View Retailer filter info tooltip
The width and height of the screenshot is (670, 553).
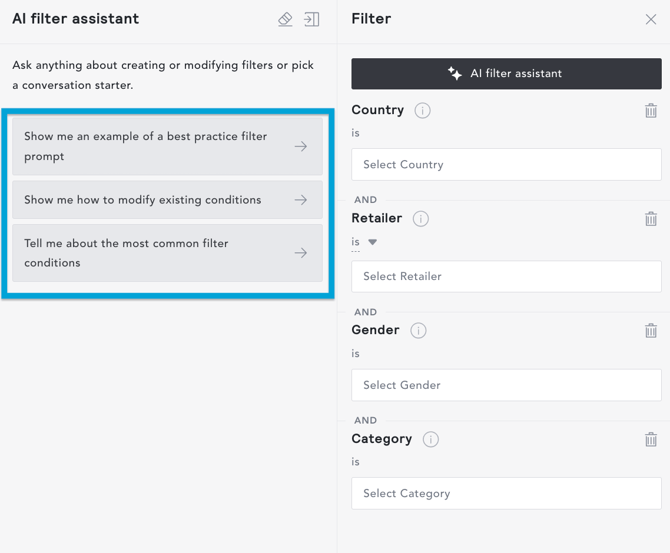click(420, 219)
